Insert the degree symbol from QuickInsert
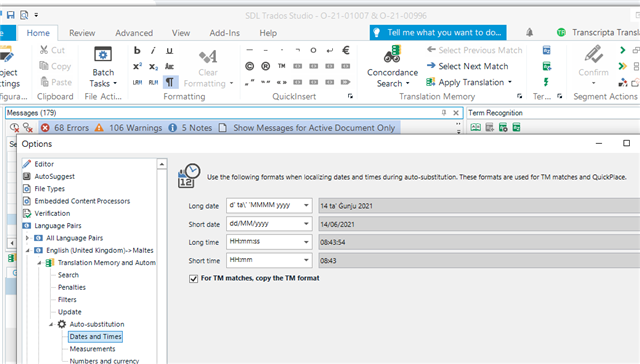 pyautogui.click(x=313, y=50)
